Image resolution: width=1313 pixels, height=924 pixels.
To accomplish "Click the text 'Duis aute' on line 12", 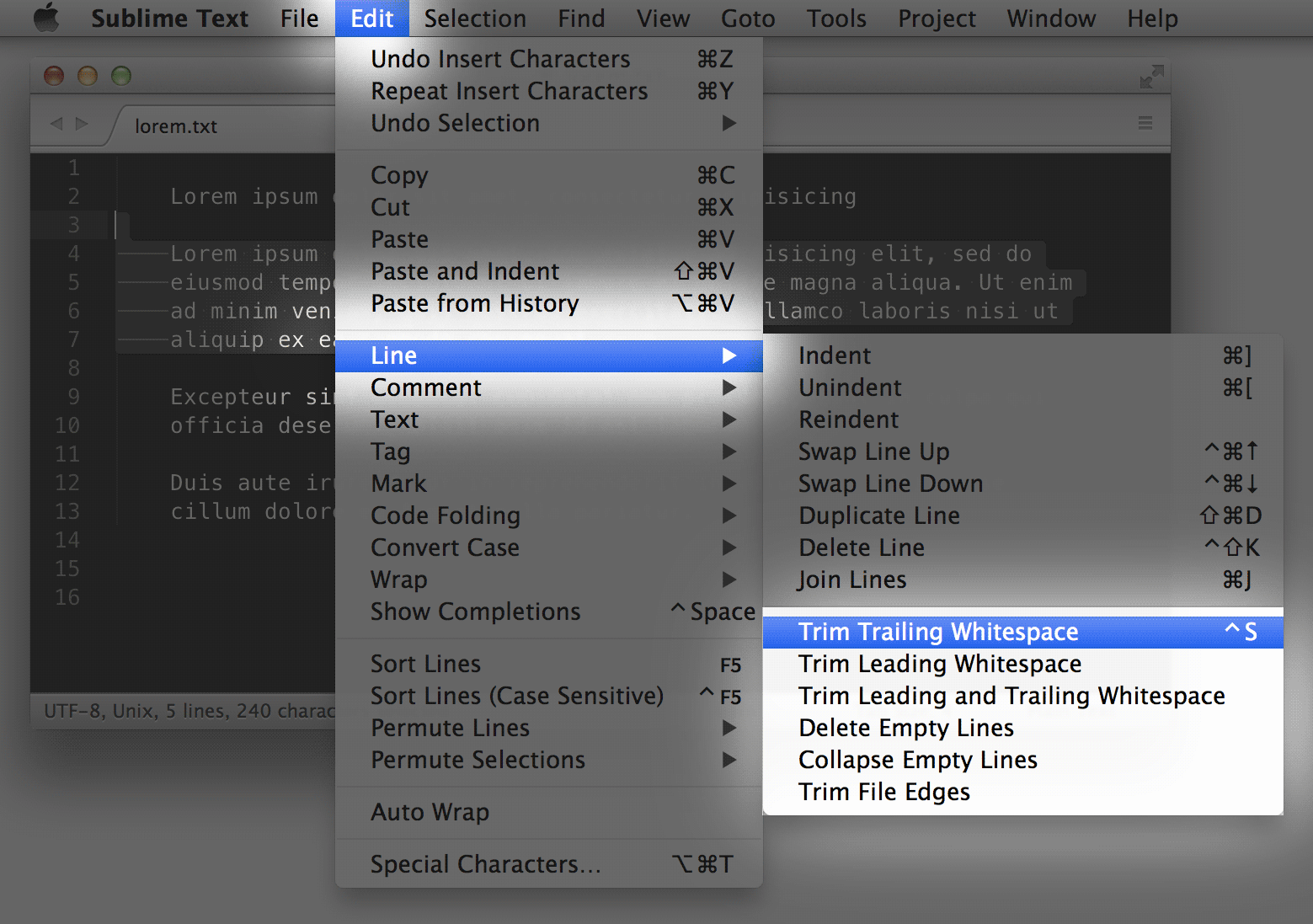I will pos(231,483).
